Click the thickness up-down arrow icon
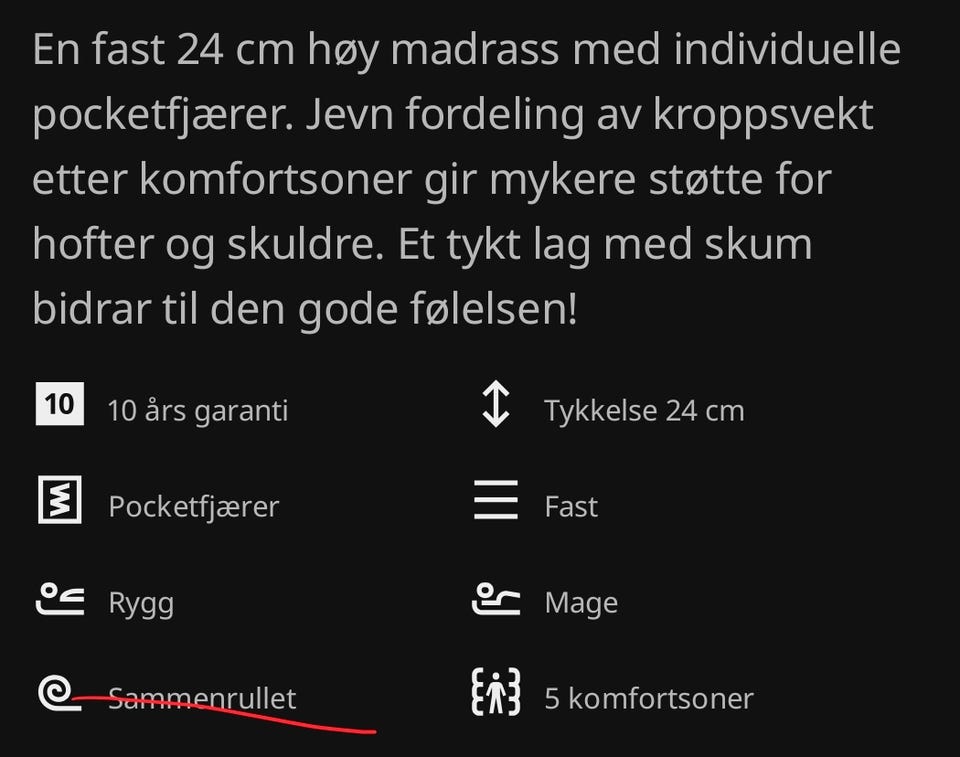The image size is (960, 757). [495, 404]
